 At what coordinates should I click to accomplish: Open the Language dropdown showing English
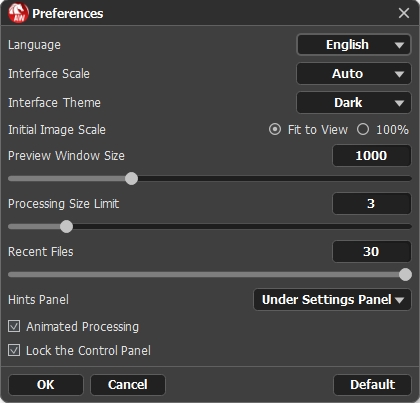pos(354,45)
